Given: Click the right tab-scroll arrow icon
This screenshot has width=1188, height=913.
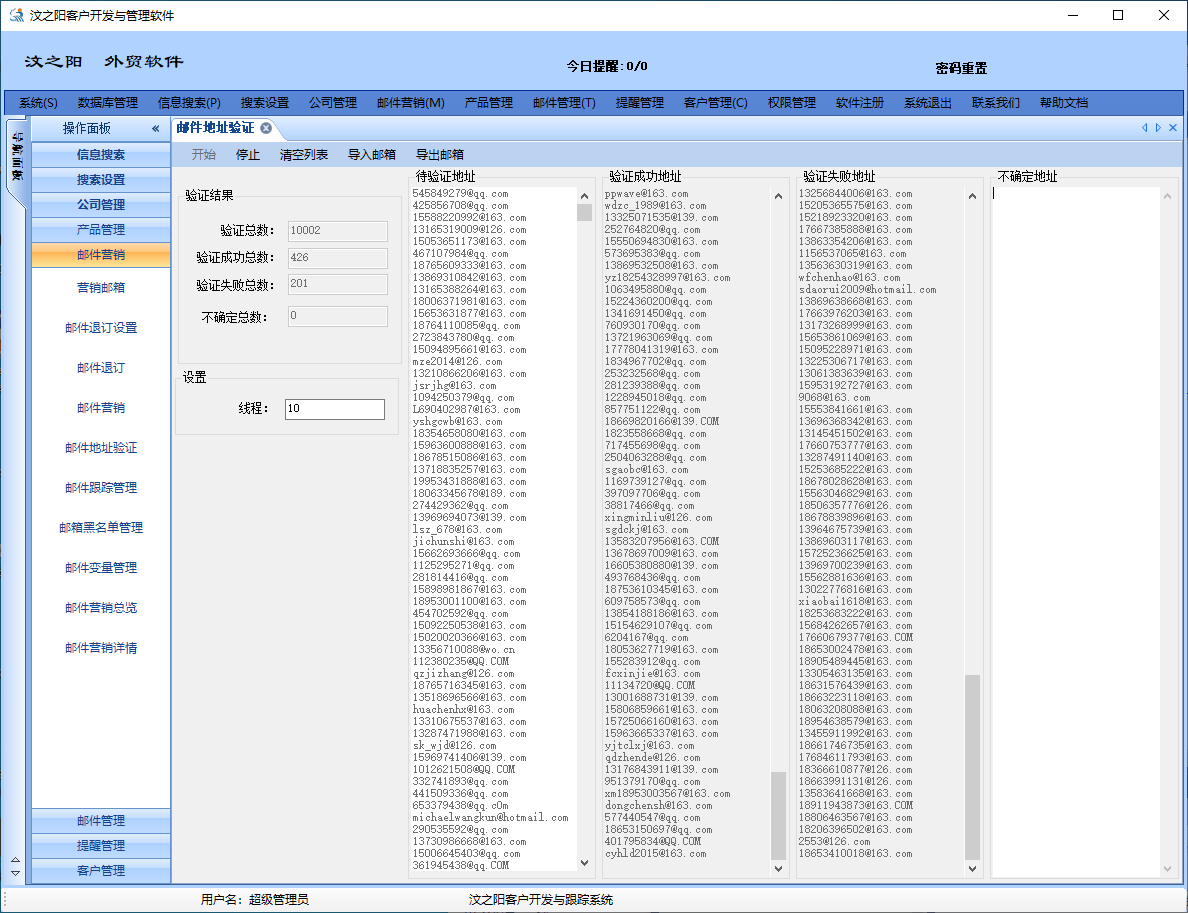Looking at the screenshot, I should pyautogui.click(x=1158, y=128).
